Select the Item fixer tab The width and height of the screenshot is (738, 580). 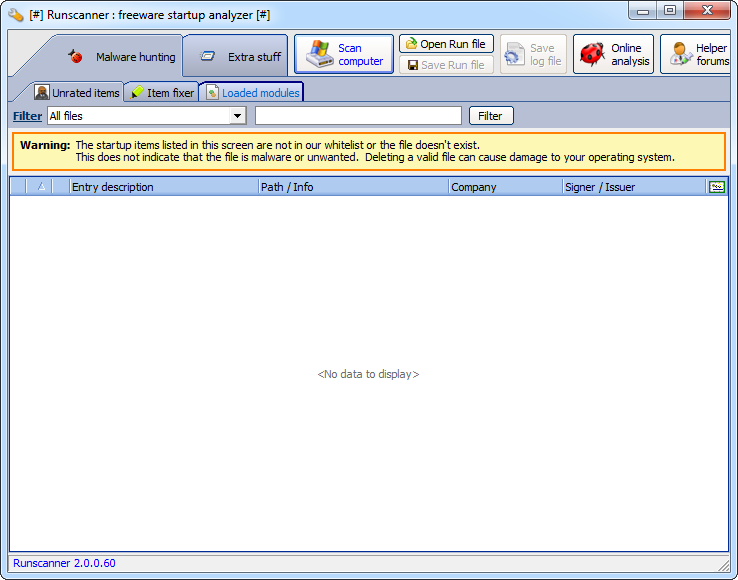pyautogui.click(x=162, y=93)
